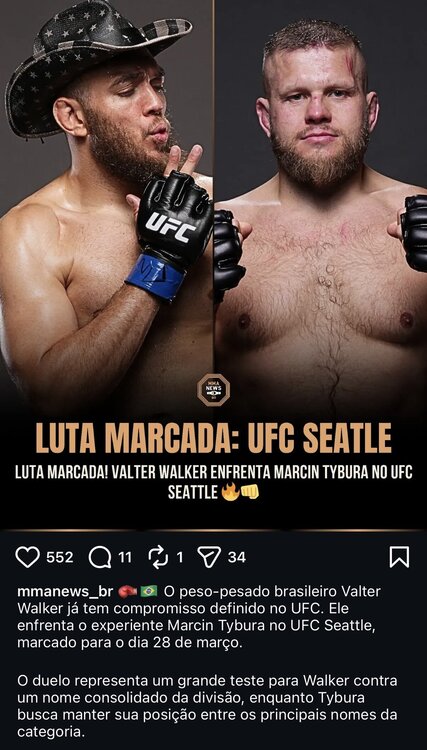View the 552 likes count
This screenshot has height=750, width=427.
click(x=60, y=557)
